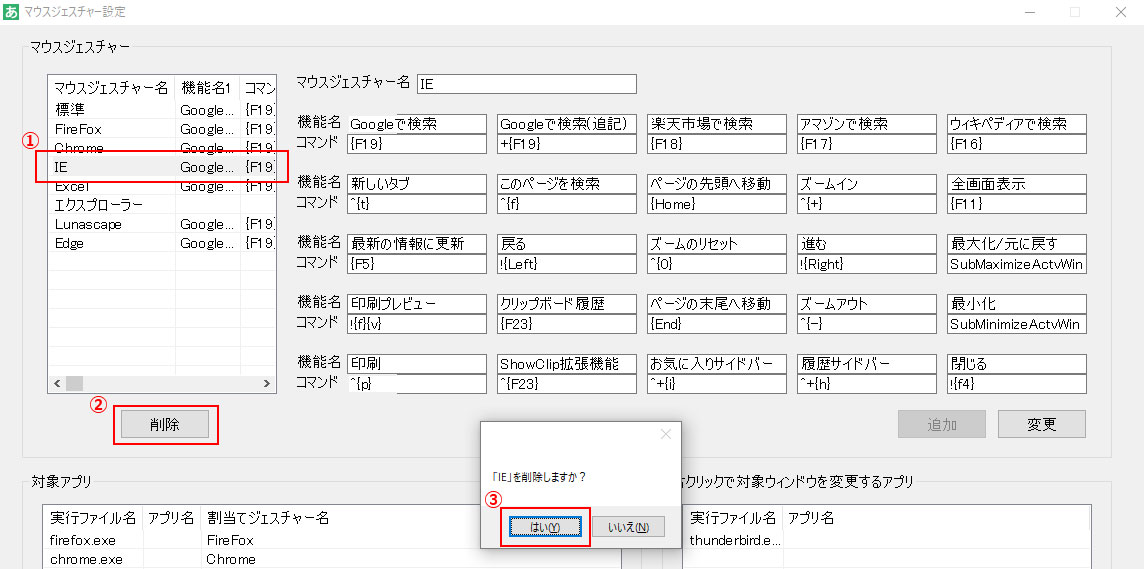
Task: Click the 変更 button
Action: [x=1041, y=424]
